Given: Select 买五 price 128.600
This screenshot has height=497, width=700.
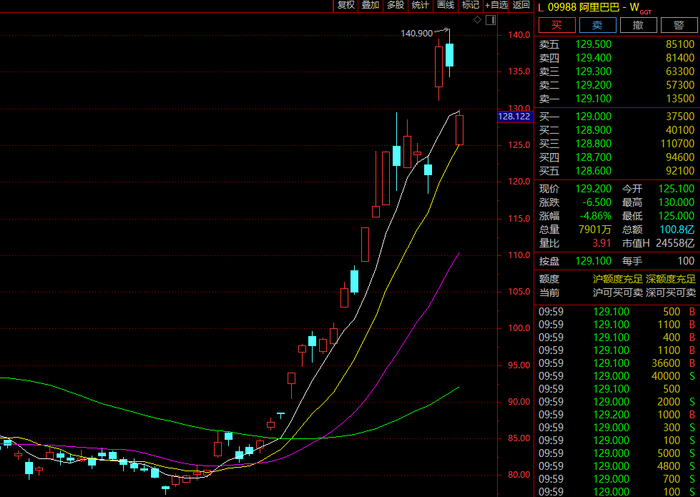Looking at the screenshot, I should coord(593,171).
